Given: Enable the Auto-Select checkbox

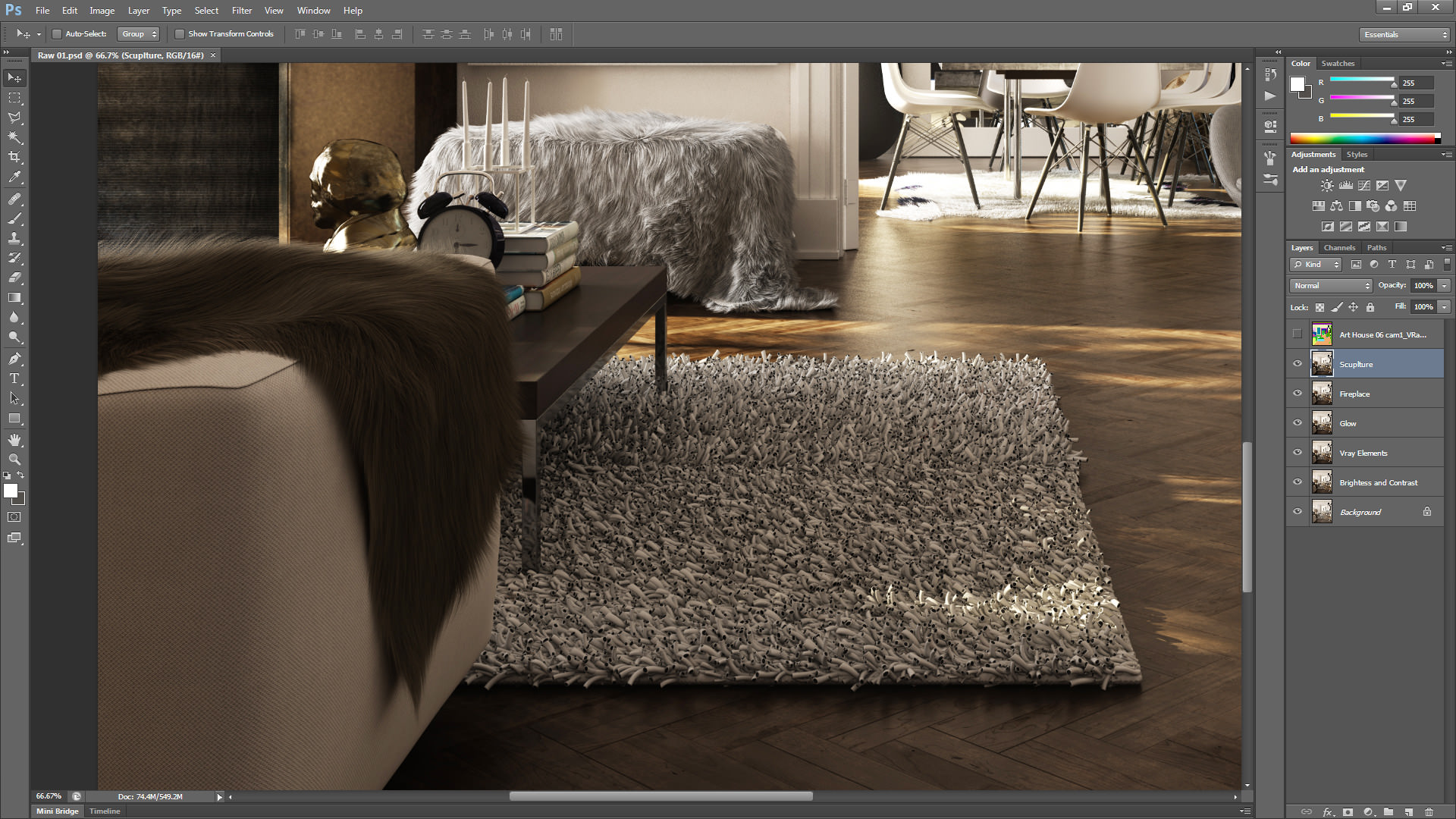Looking at the screenshot, I should [x=56, y=34].
